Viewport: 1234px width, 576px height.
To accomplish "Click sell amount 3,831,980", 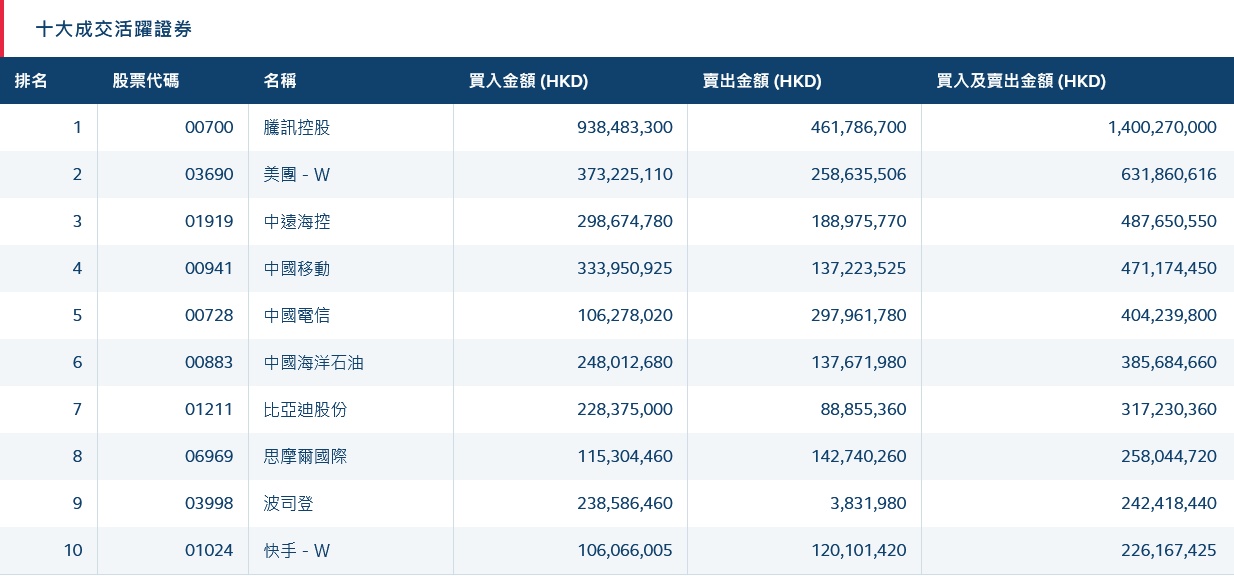I will (869, 503).
